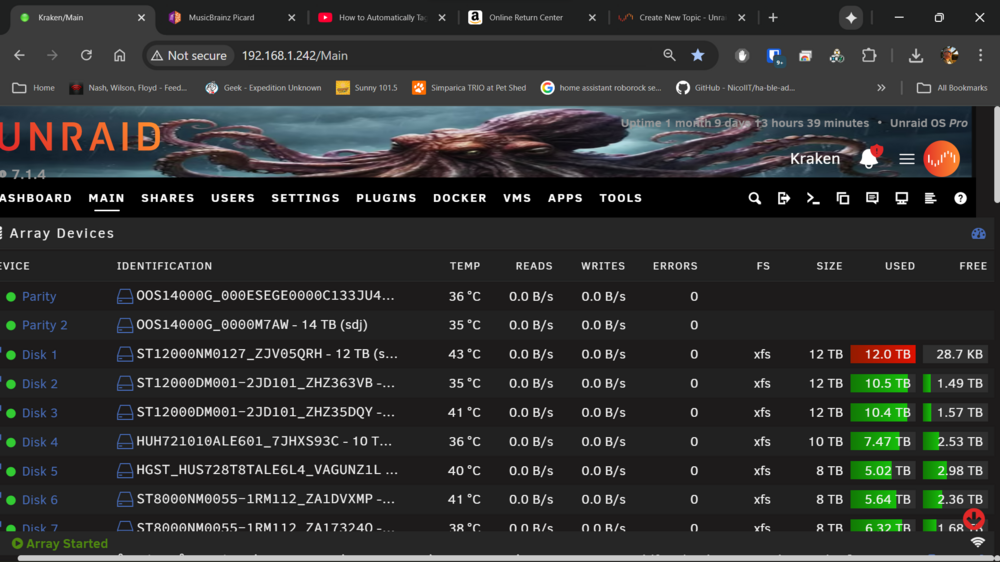Toggle the help question mark icon
This screenshot has height=562, width=1000.
tap(960, 198)
